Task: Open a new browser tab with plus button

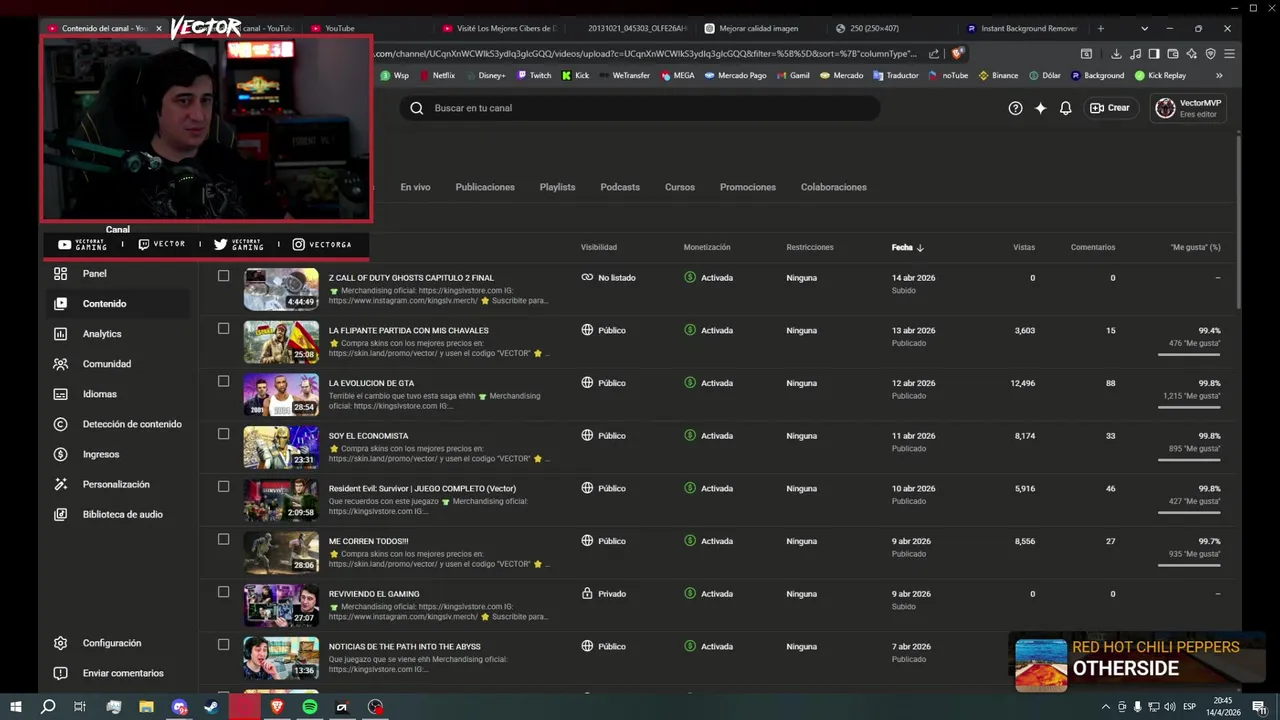Action: pos(1101,28)
